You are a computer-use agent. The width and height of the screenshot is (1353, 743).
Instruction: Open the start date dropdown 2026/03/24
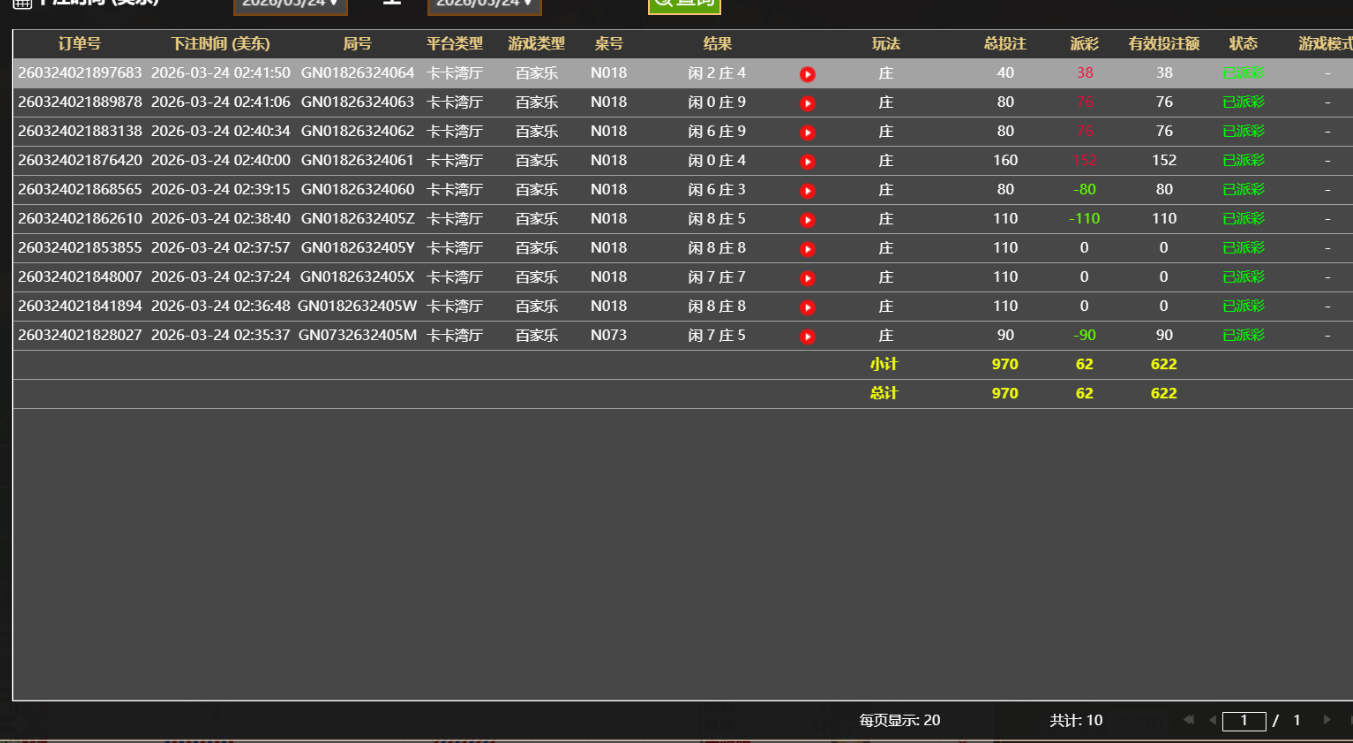(290, 6)
